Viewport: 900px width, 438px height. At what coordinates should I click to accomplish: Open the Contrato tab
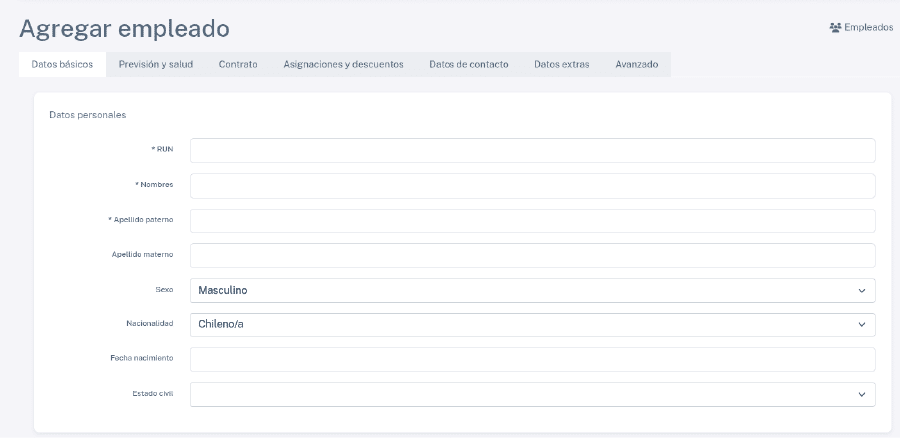238,64
